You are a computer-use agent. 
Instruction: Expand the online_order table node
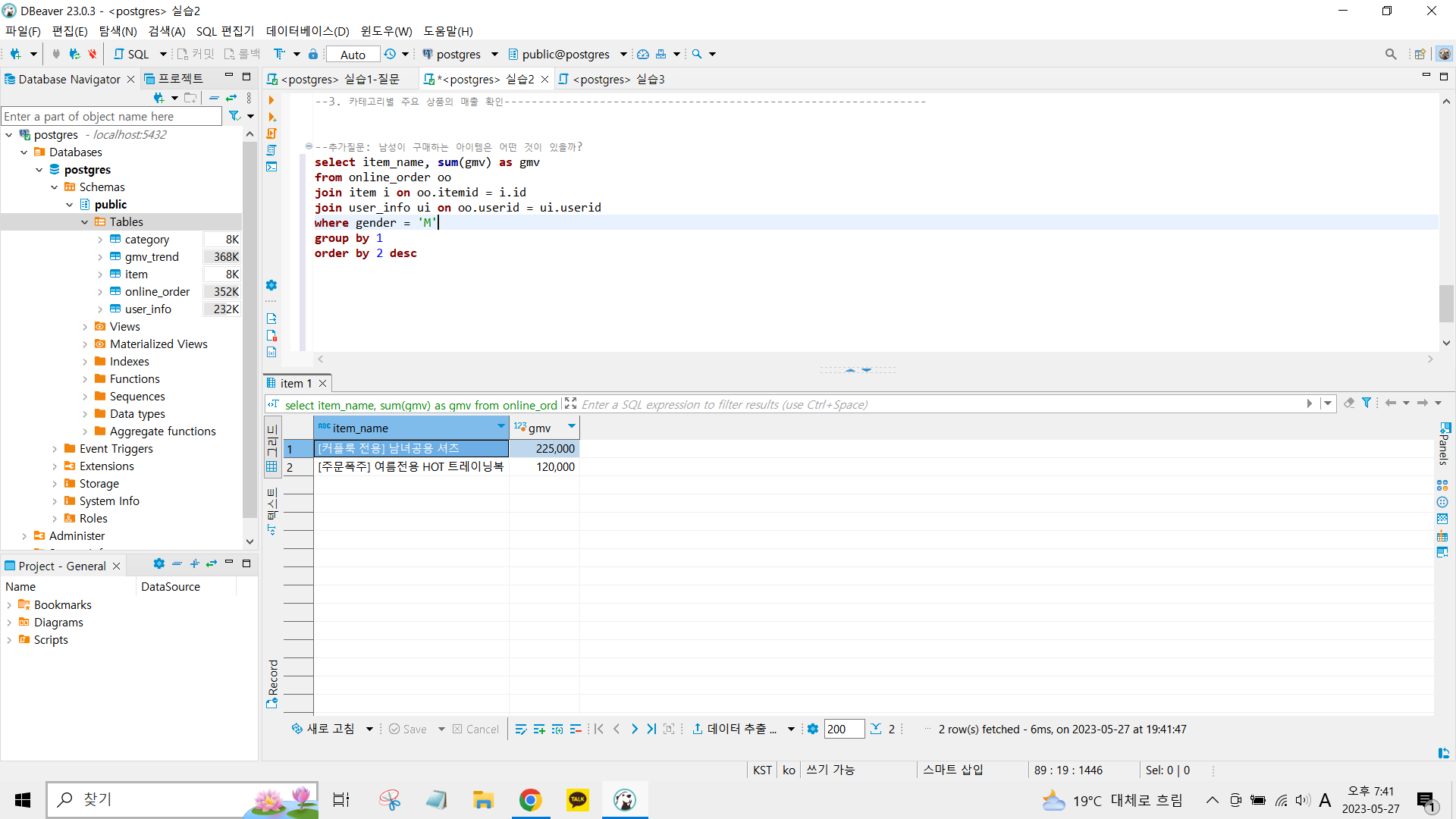[x=100, y=292]
